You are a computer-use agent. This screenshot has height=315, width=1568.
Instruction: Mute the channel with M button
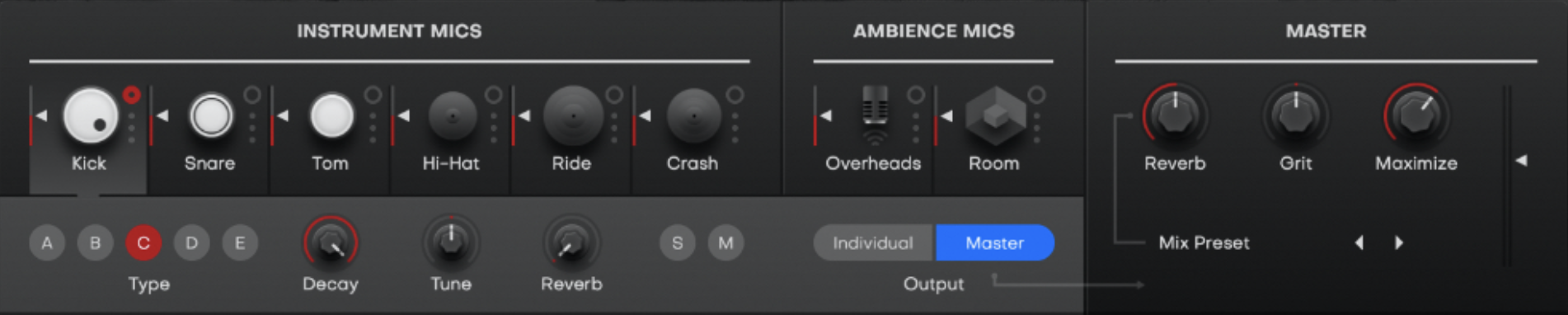725,242
